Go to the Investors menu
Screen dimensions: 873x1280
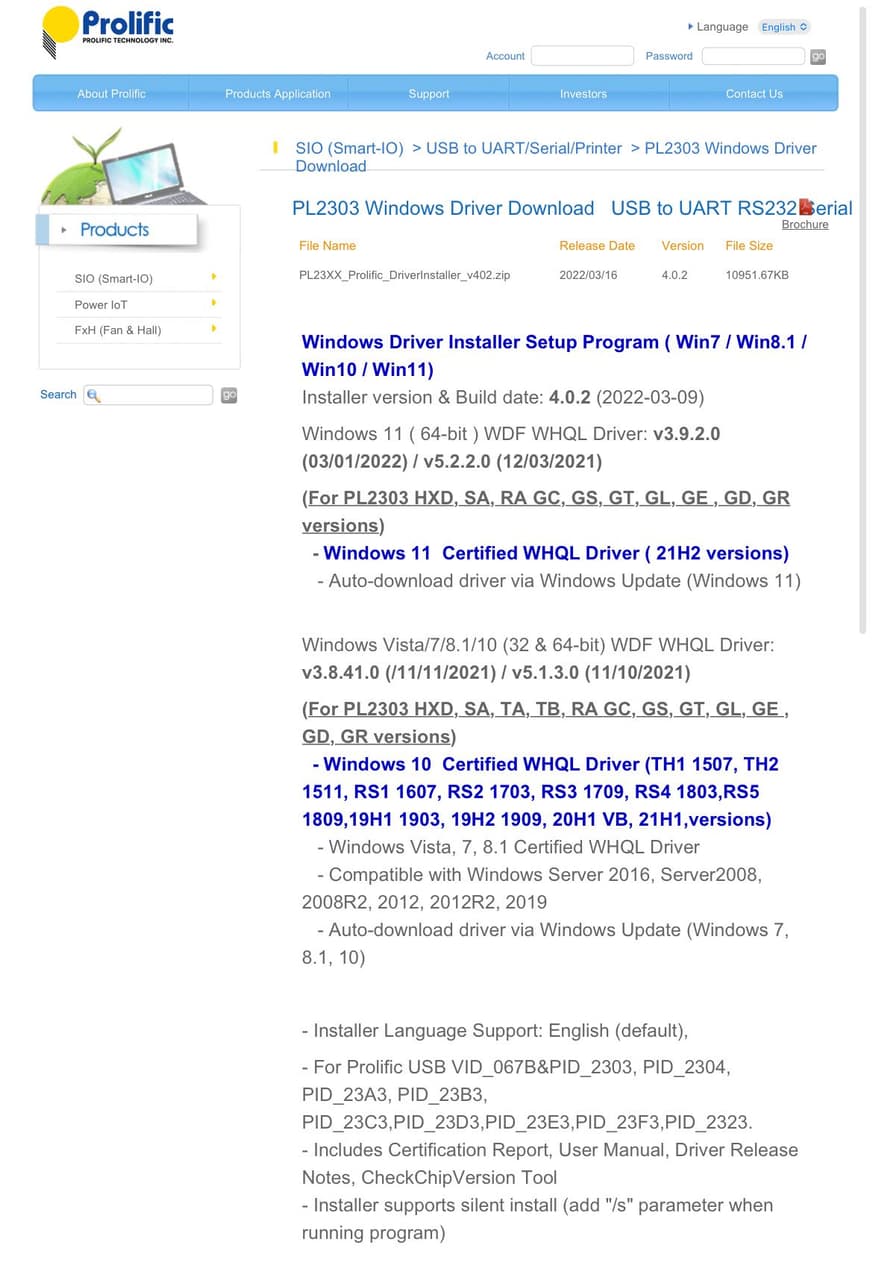(x=583, y=94)
